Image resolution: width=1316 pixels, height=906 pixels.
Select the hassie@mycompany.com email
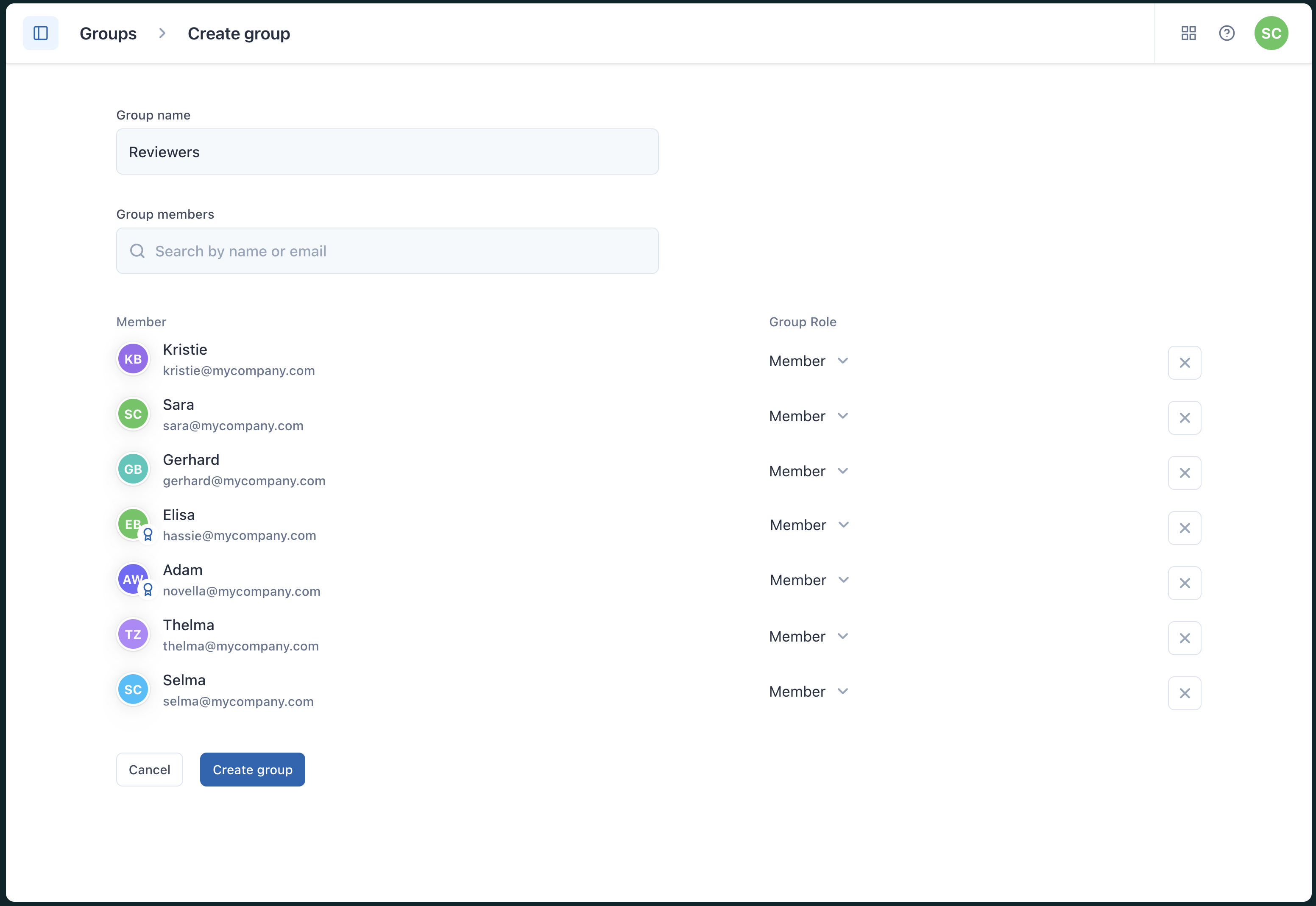coord(239,535)
